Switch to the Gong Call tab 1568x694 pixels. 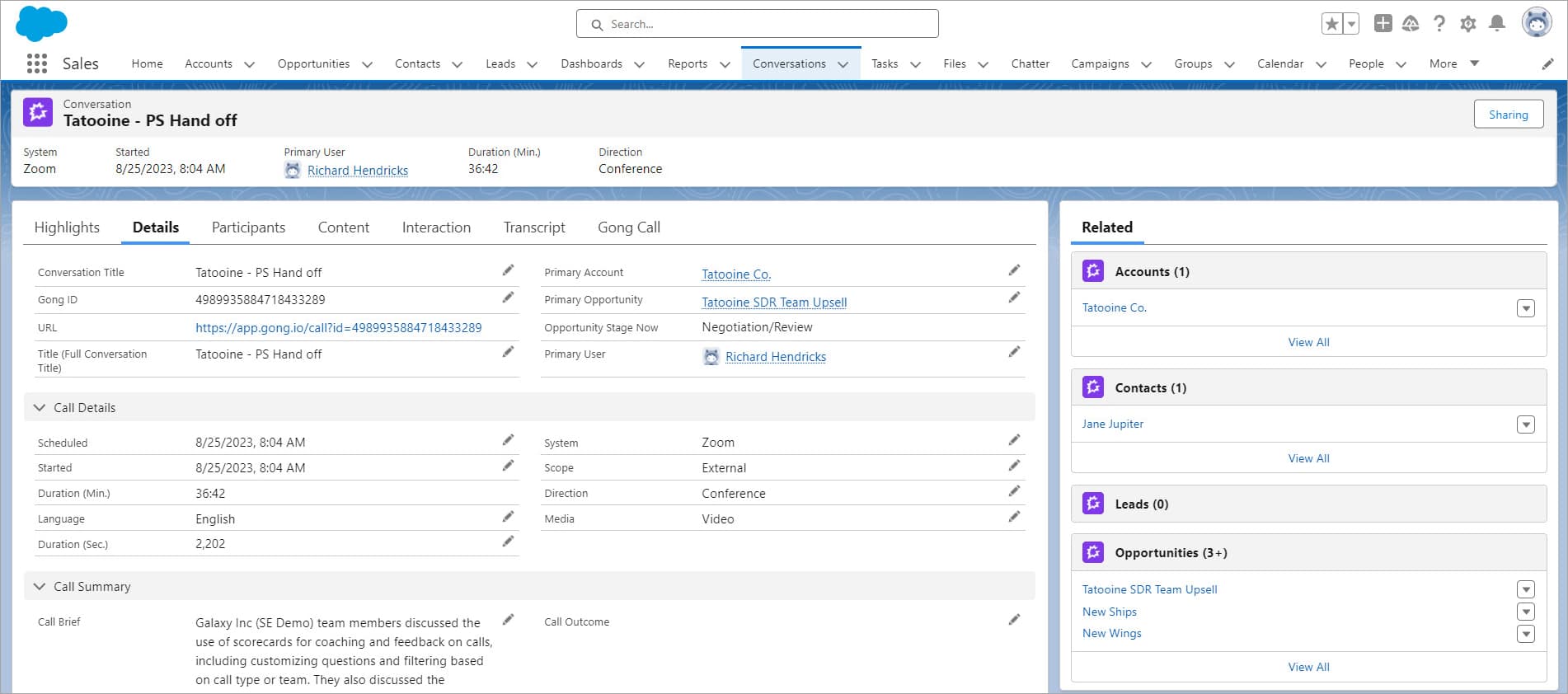629,227
